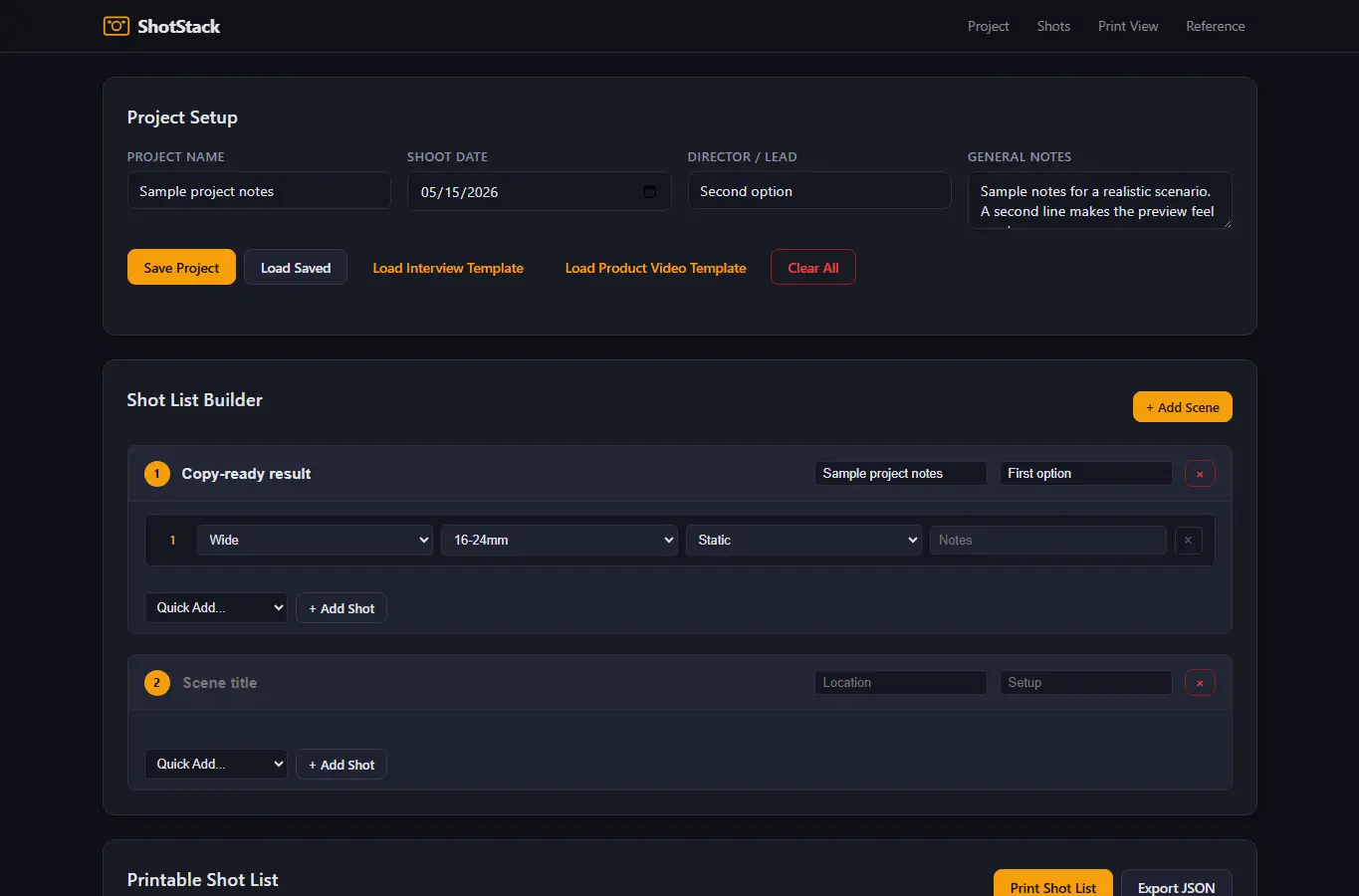Viewport: 1359px width, 896px height.
Task: Go to the Shots nav item
Action: (1053, 26)
